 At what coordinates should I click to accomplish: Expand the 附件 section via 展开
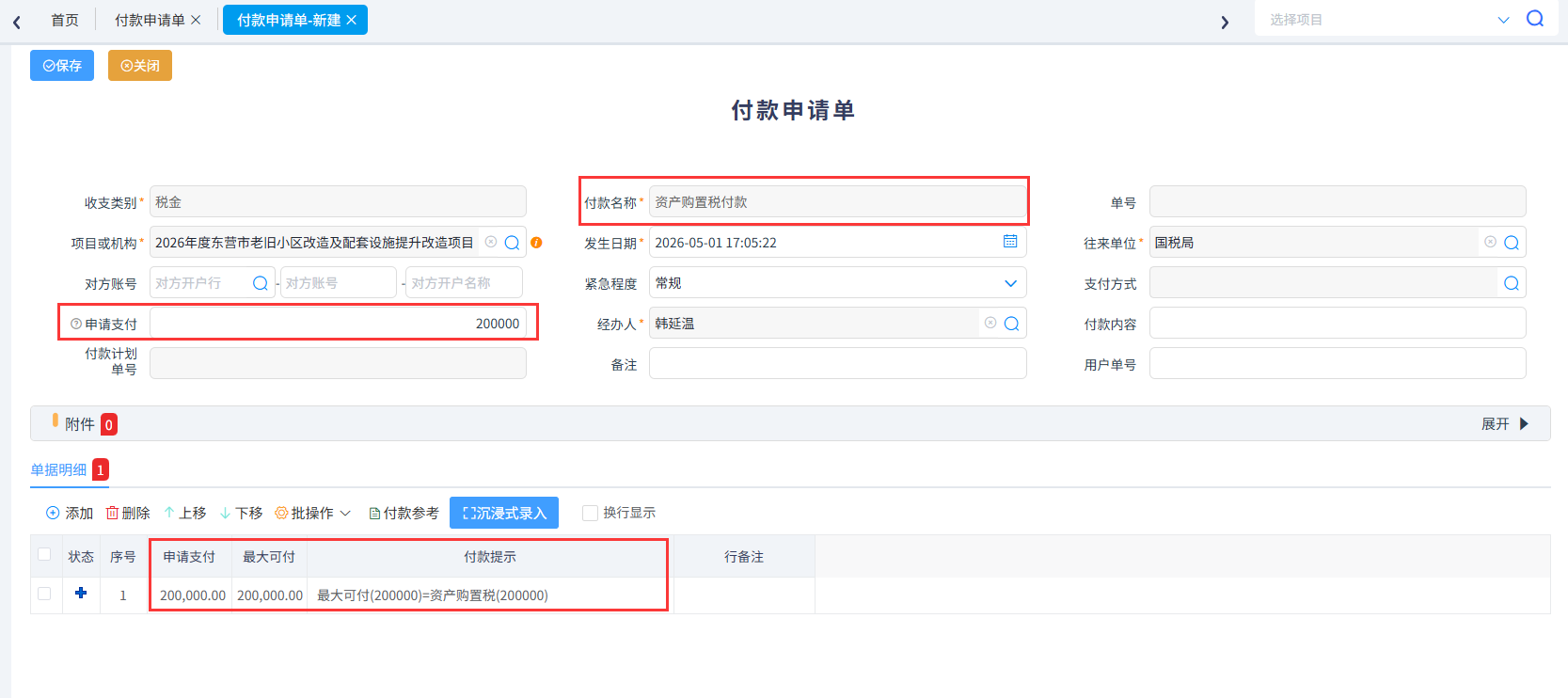point(1505,424)
